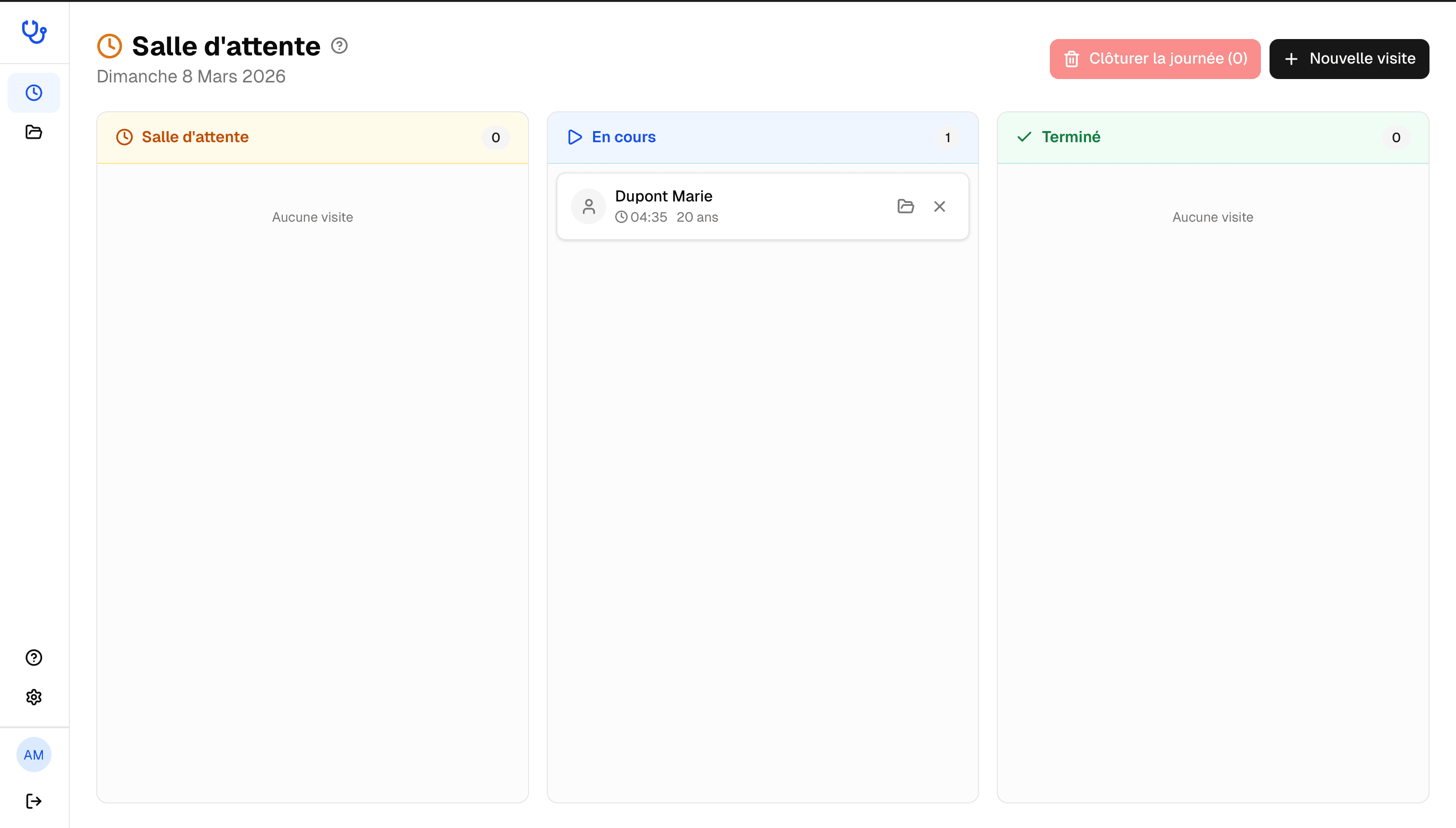The width and height of the screenshot is (1456, 828).
Task: Click the En cours count badge
Action: 947,138
